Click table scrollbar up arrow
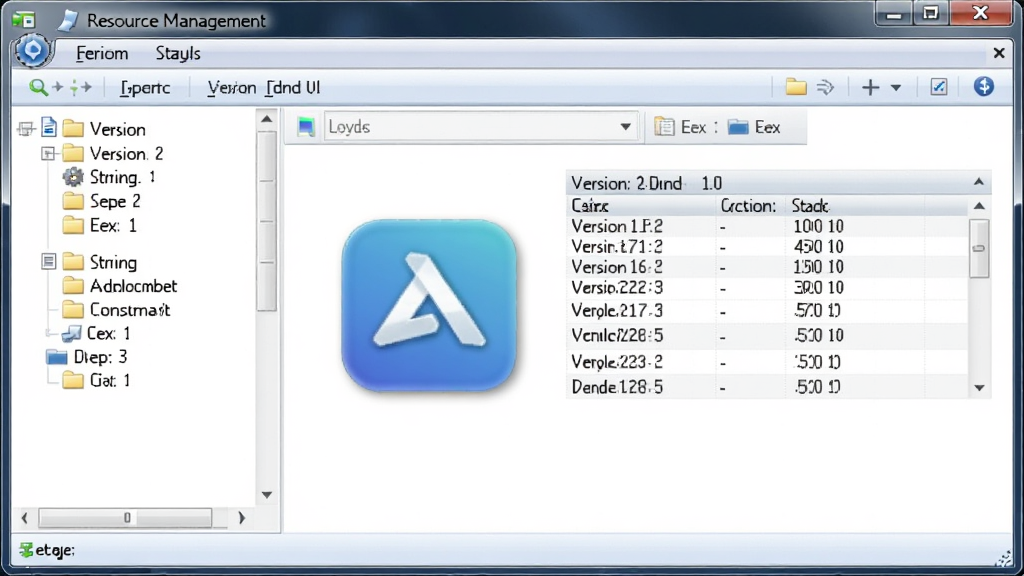Screen dimensions: 1024x576 pos(979,206)
